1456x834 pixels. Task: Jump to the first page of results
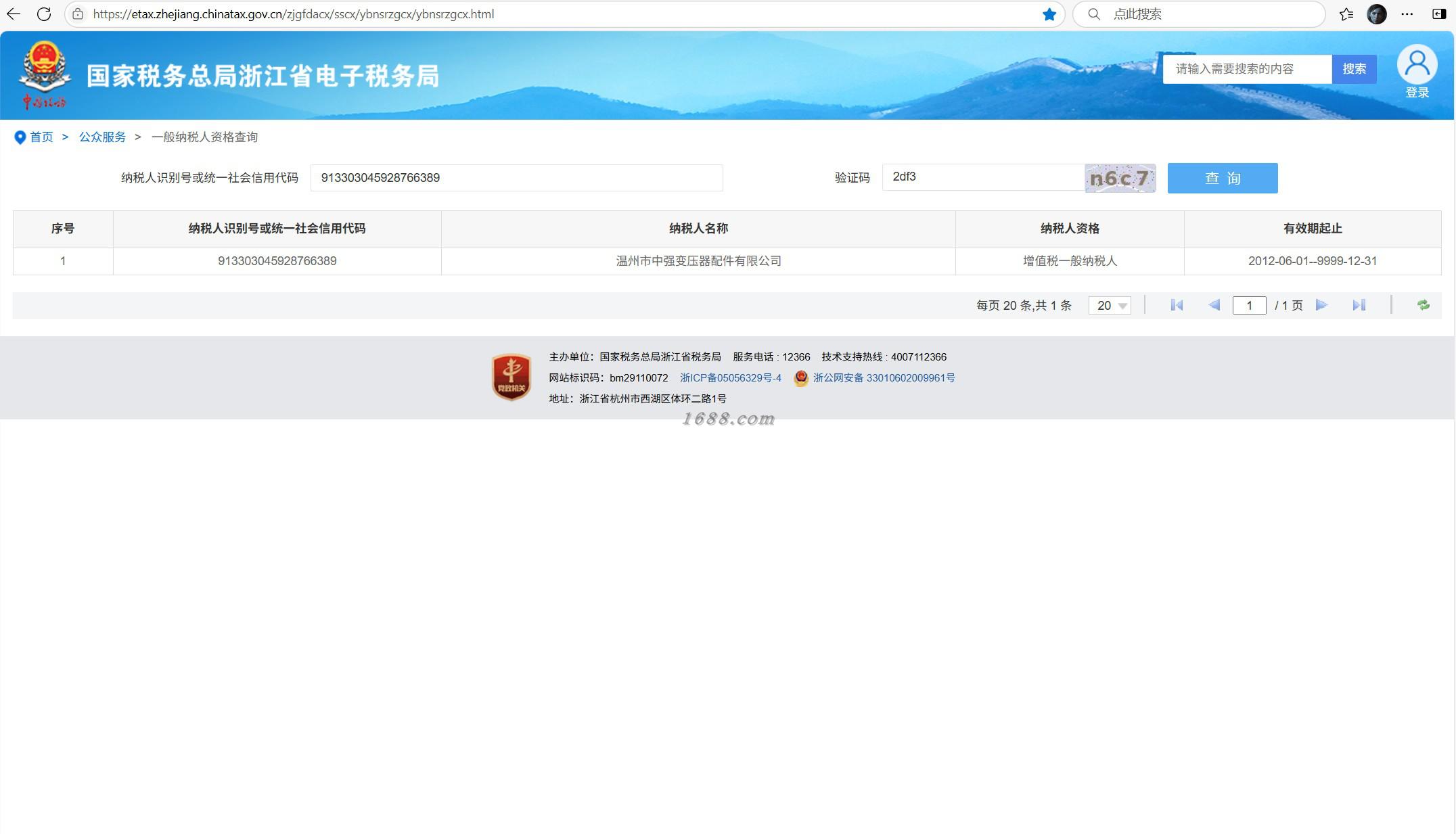point(1177,305)
